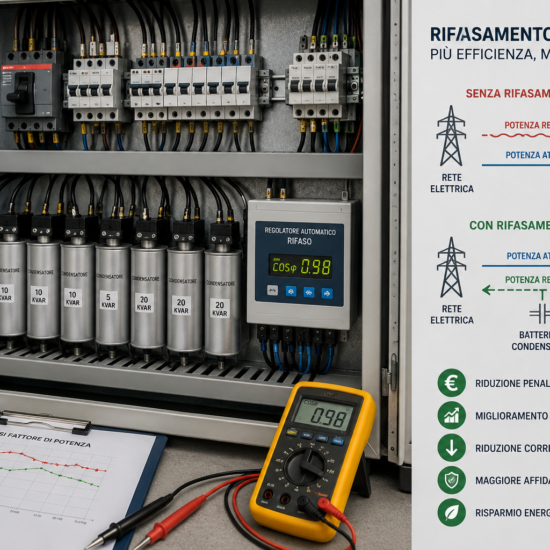Click the RISPARMIO ENERG text
This screenshot has width=550, height=550.
coord(512,513)
